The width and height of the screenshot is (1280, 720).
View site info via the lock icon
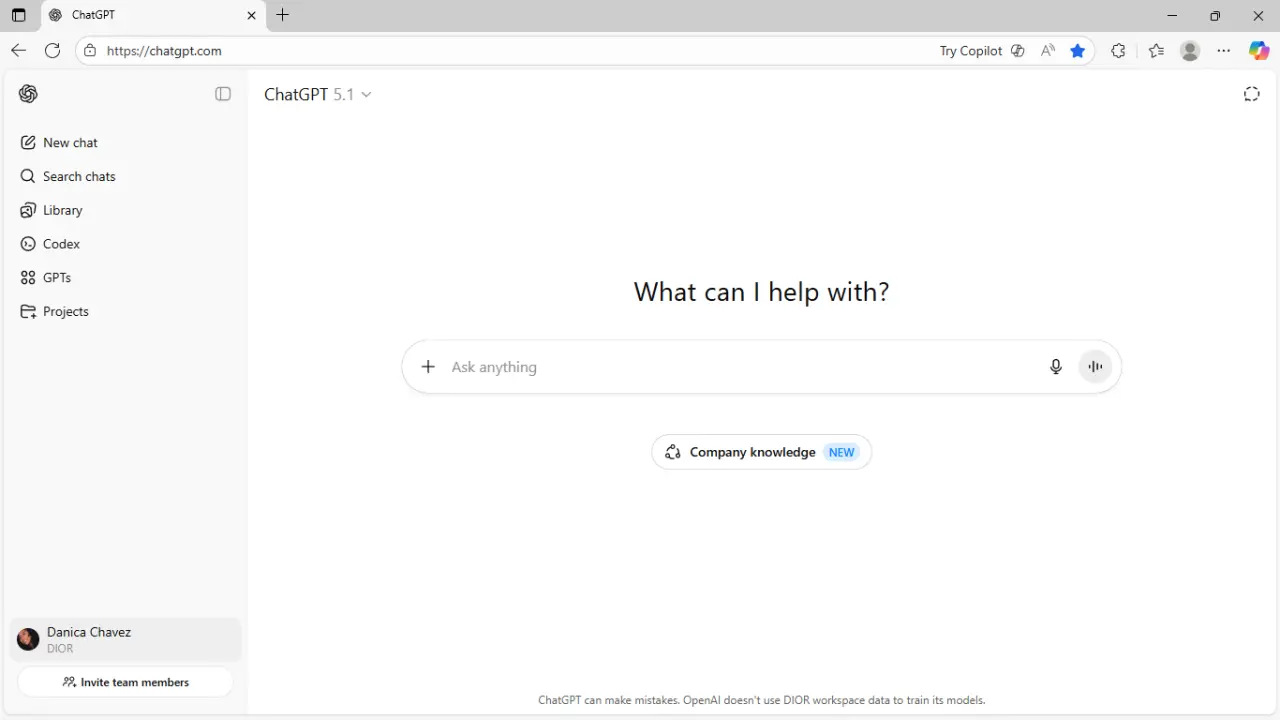(90, 51)
